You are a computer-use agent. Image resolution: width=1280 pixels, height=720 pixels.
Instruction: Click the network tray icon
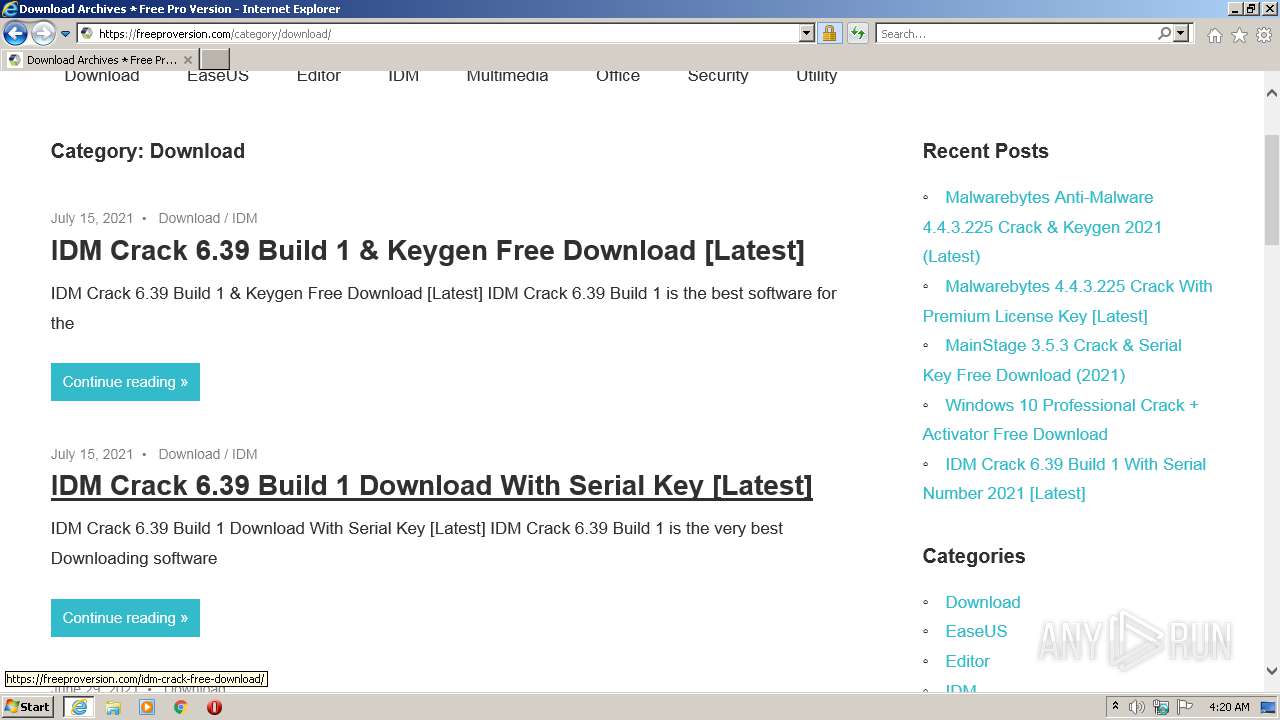(x=1161, y=707)
